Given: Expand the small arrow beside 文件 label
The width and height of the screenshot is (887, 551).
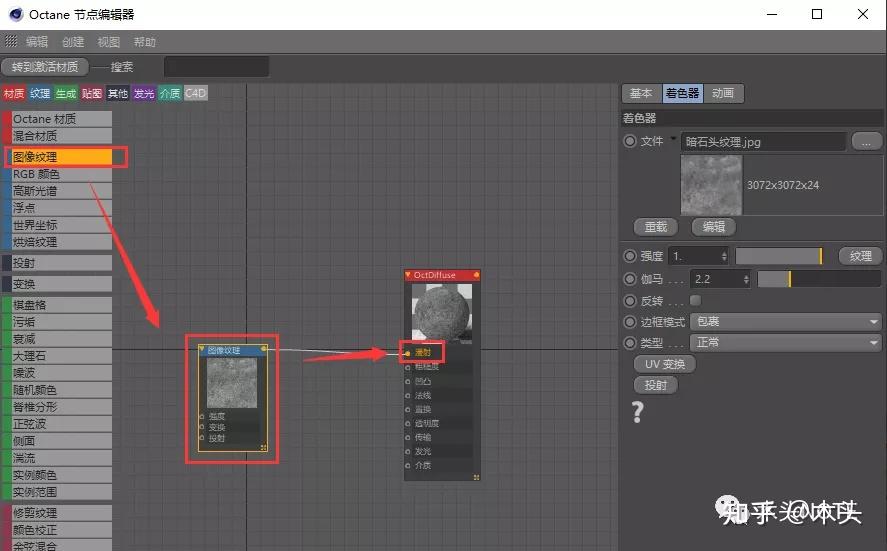Looking at the screenshot, I should point(673,137).
